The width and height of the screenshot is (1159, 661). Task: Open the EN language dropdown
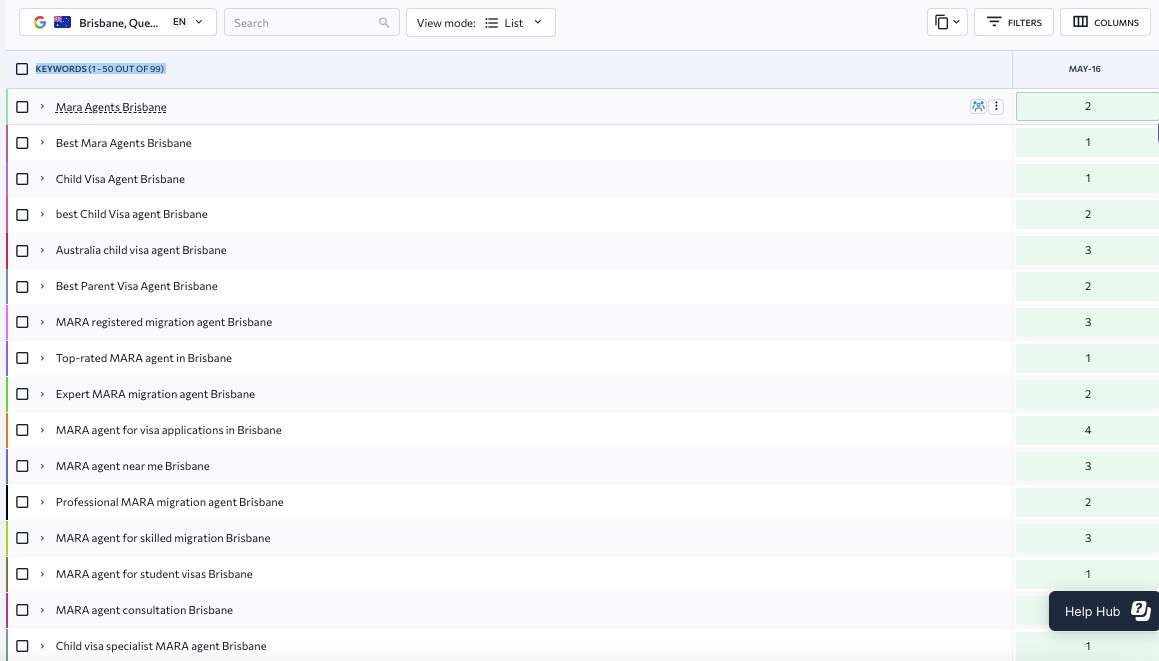pyautogui.click(x=186, y=20)
